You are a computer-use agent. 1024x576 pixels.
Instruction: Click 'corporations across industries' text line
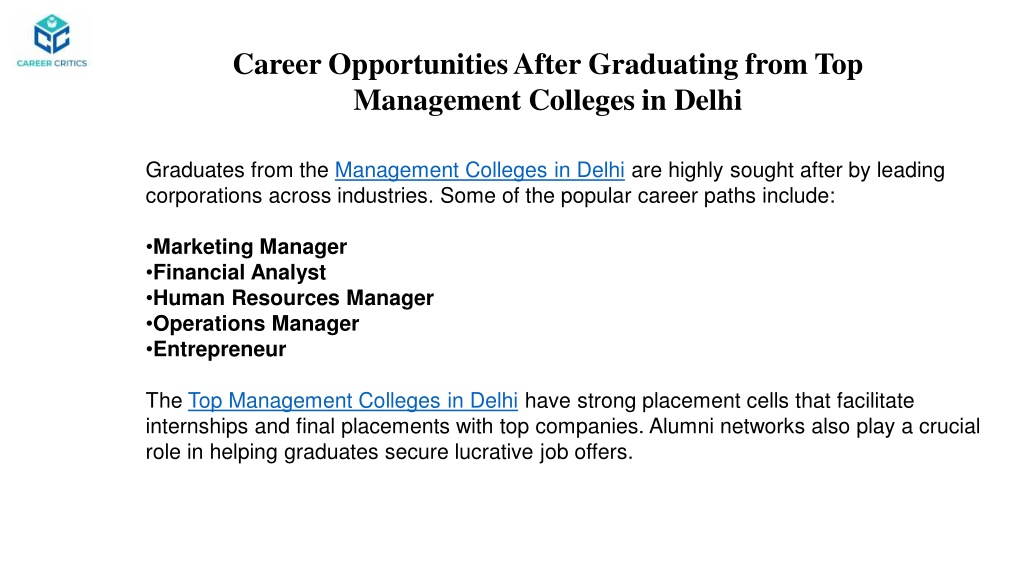[x=289, y=195]
